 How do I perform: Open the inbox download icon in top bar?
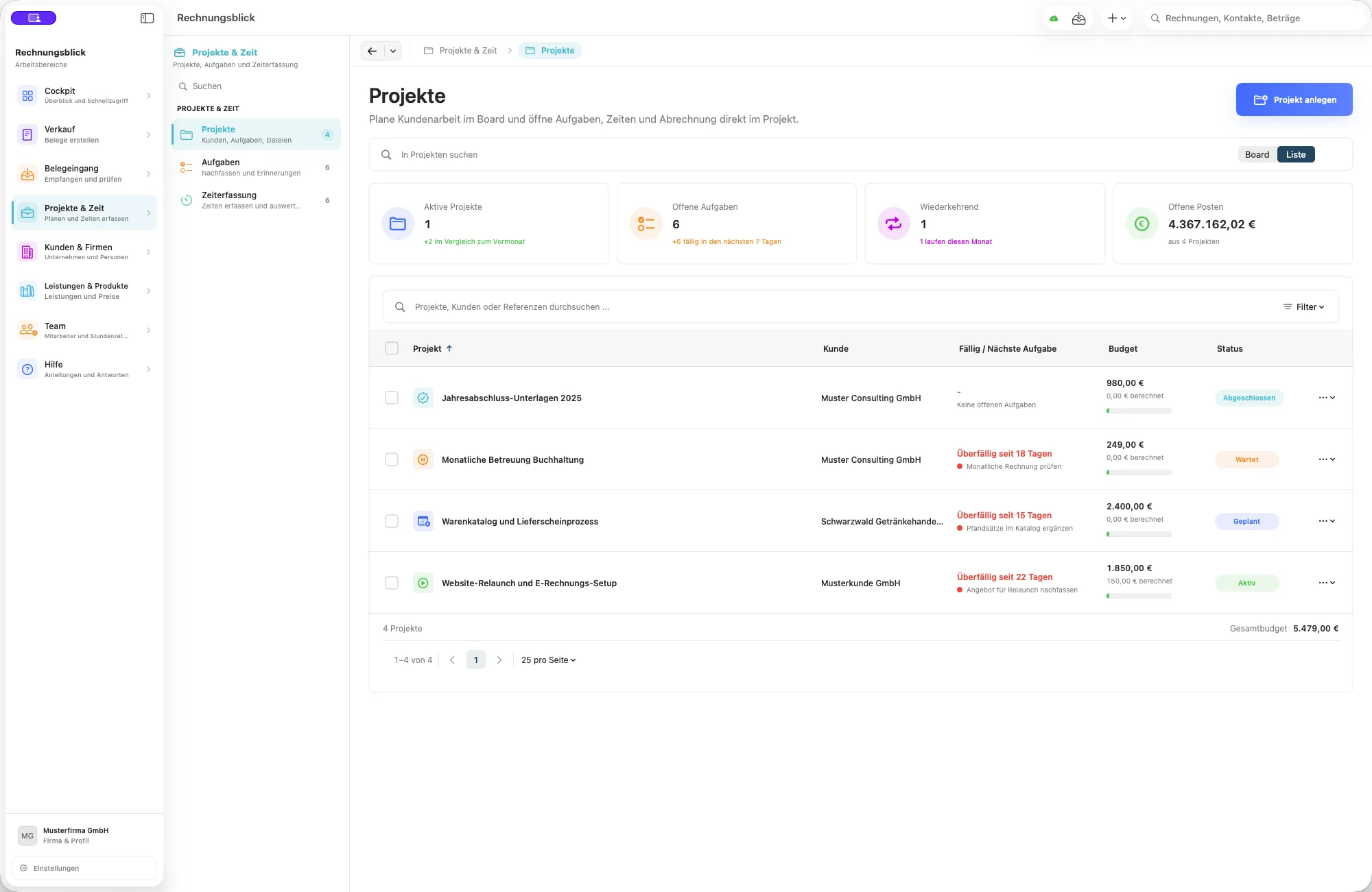pos(1079,19)
